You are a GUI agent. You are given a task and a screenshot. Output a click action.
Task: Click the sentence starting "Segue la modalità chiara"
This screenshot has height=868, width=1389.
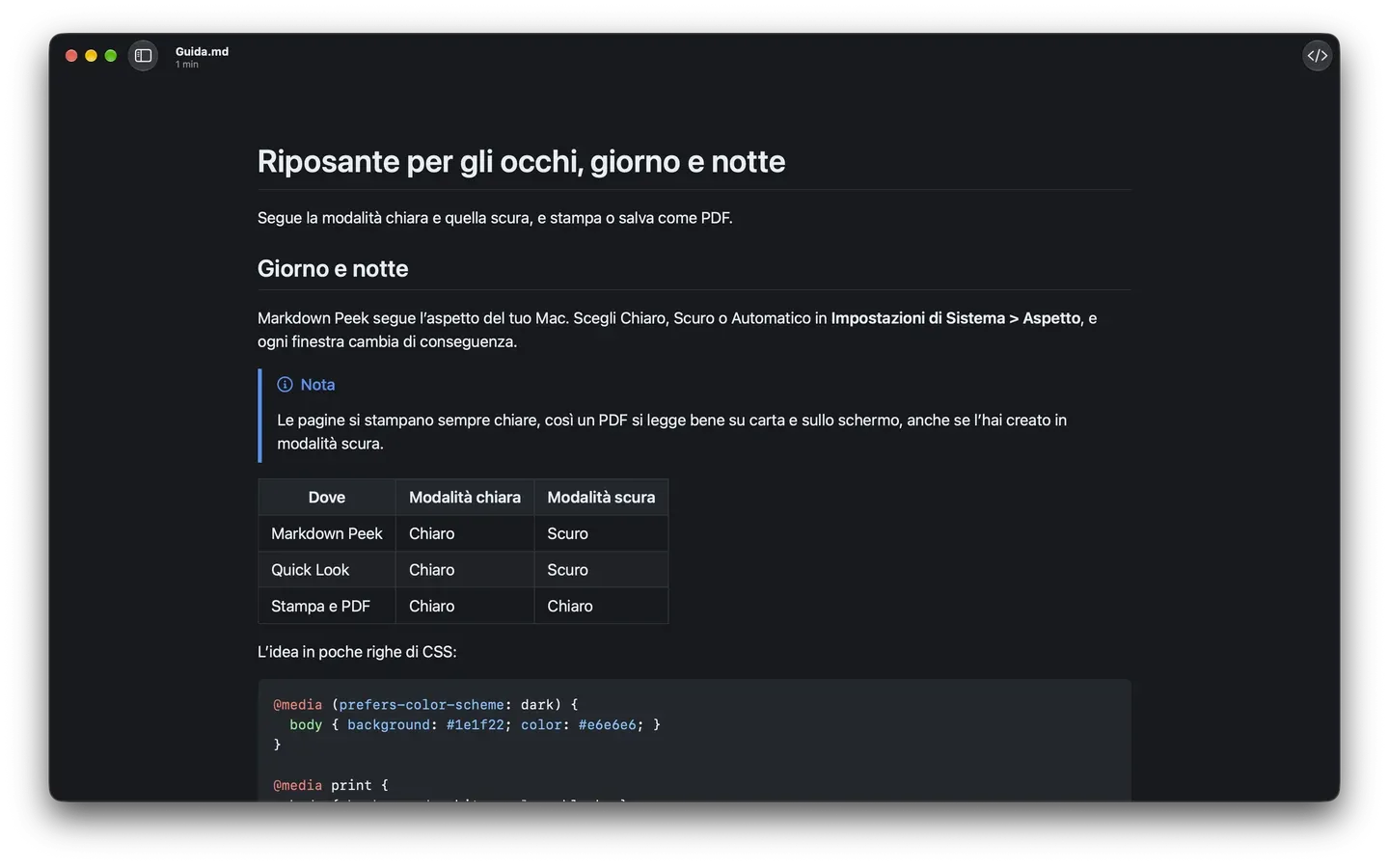(495, 218)
